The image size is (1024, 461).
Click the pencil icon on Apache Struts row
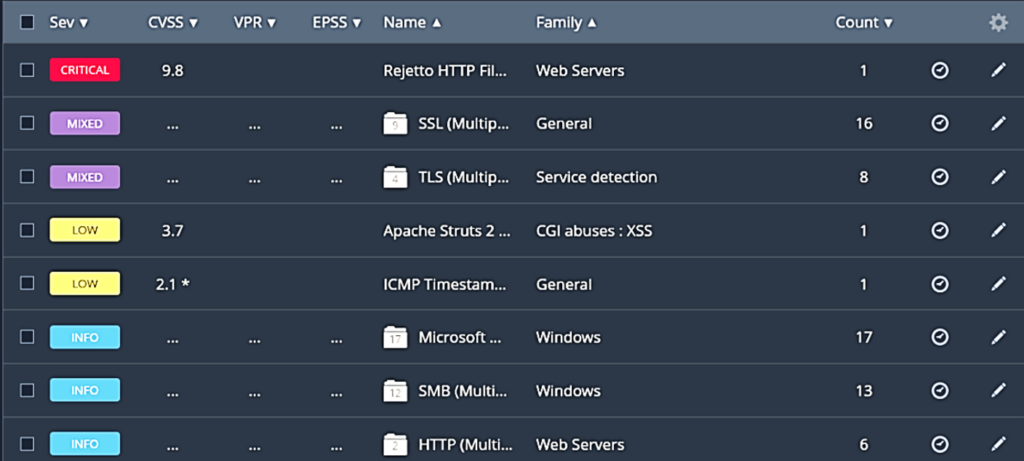point(997,230)
